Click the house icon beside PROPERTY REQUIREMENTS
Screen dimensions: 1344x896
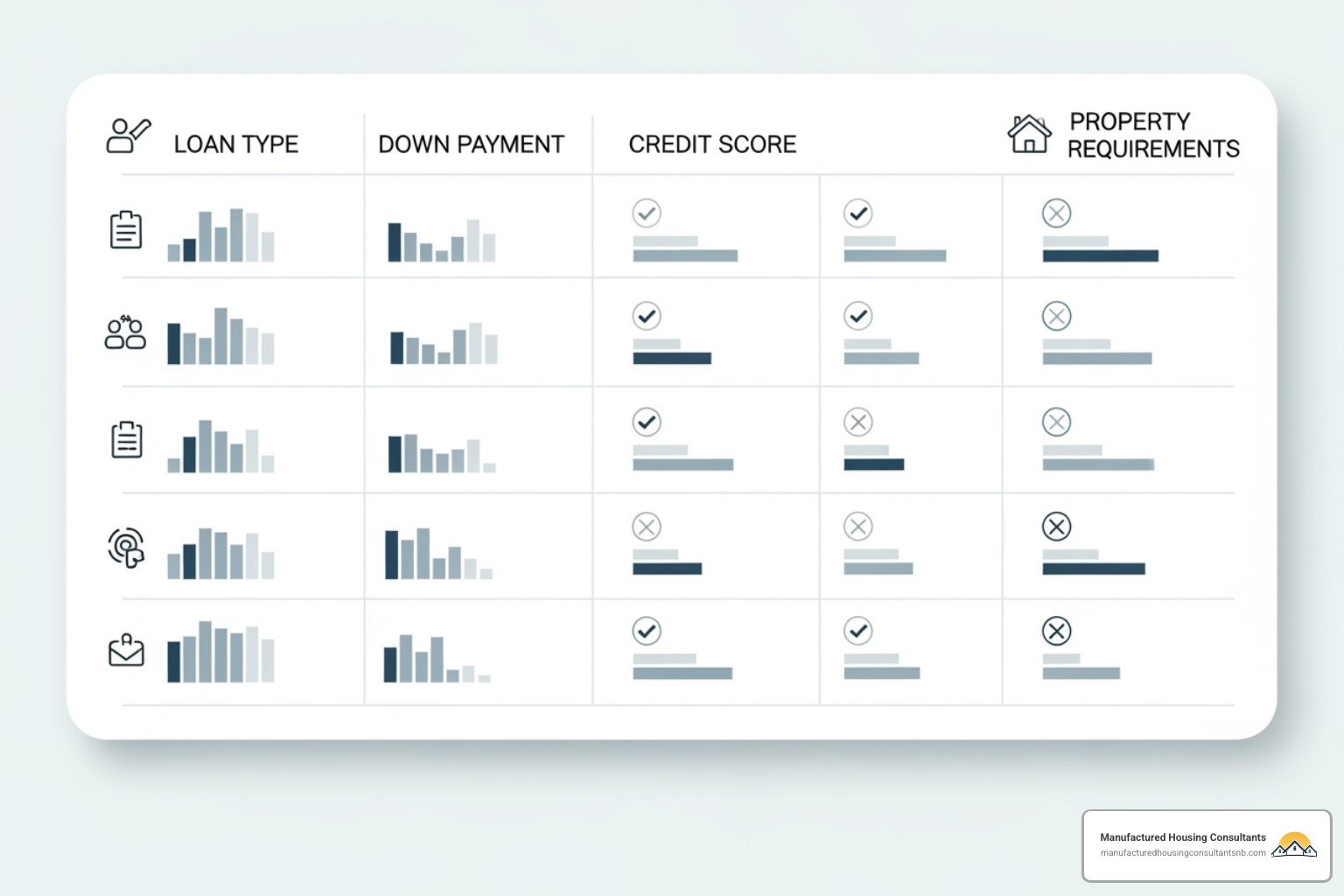1029,134
